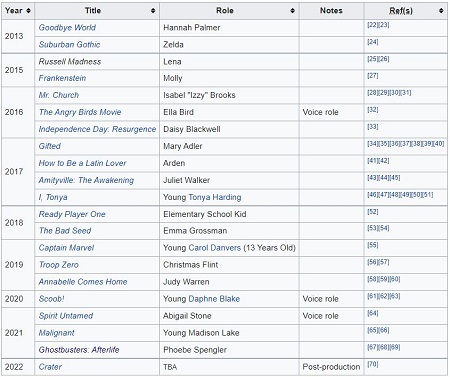Select the Ghostbusters: Afterlife title cell
The height and width of the screenshot is (377, 450).
pyautogui.click(x=97, y=350)
